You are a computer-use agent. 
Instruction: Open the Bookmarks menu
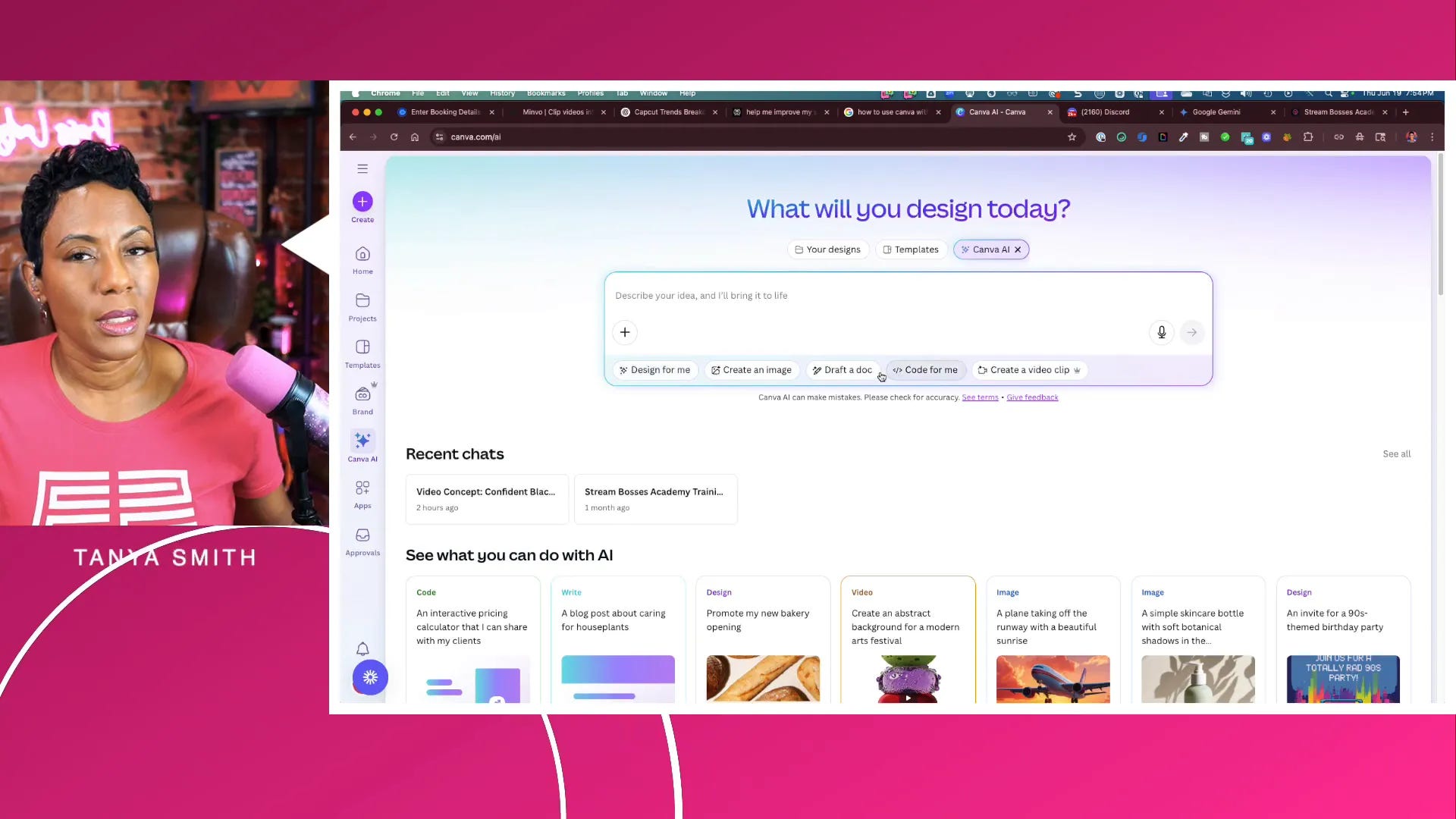point(546,93)
